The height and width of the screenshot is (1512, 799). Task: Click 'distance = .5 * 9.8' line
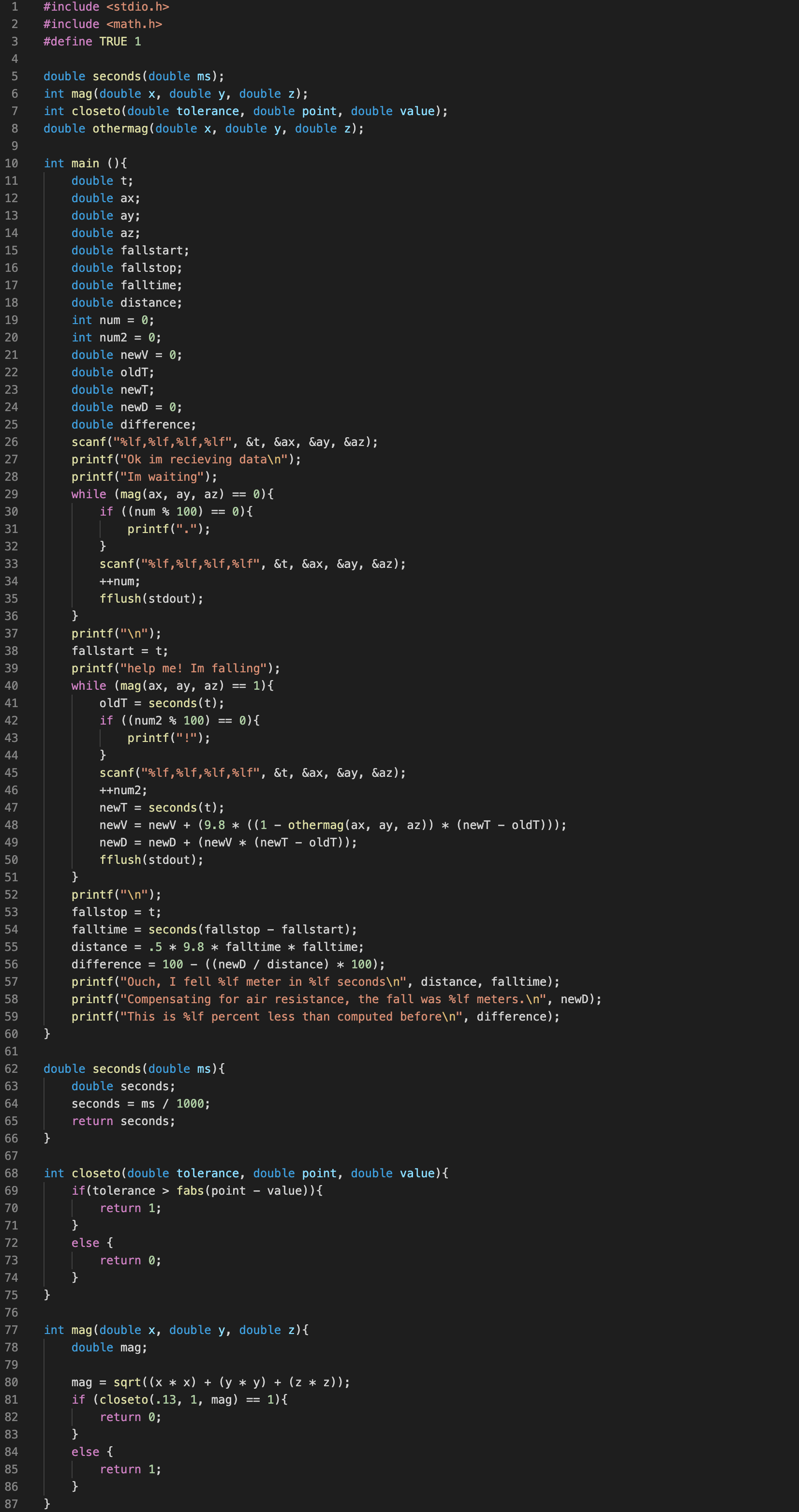click(218, 947)
